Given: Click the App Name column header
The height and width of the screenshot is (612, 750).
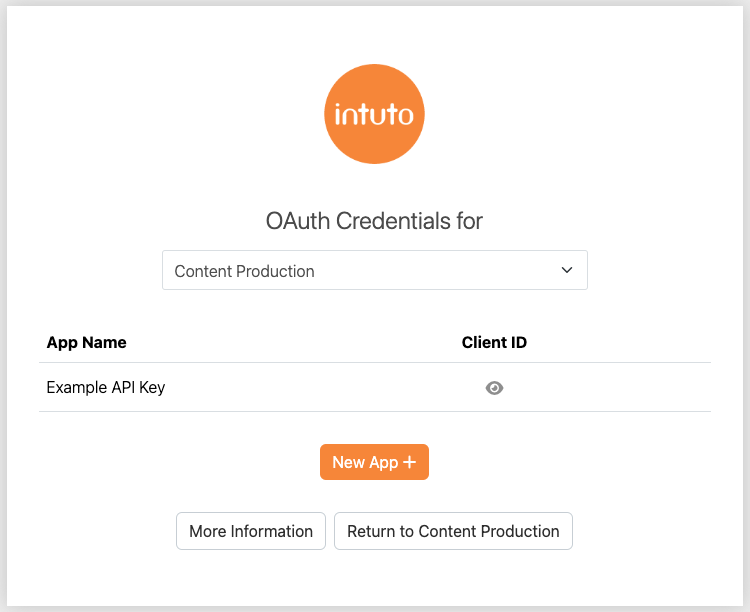Looking at the screenshot, I should 87,342.
